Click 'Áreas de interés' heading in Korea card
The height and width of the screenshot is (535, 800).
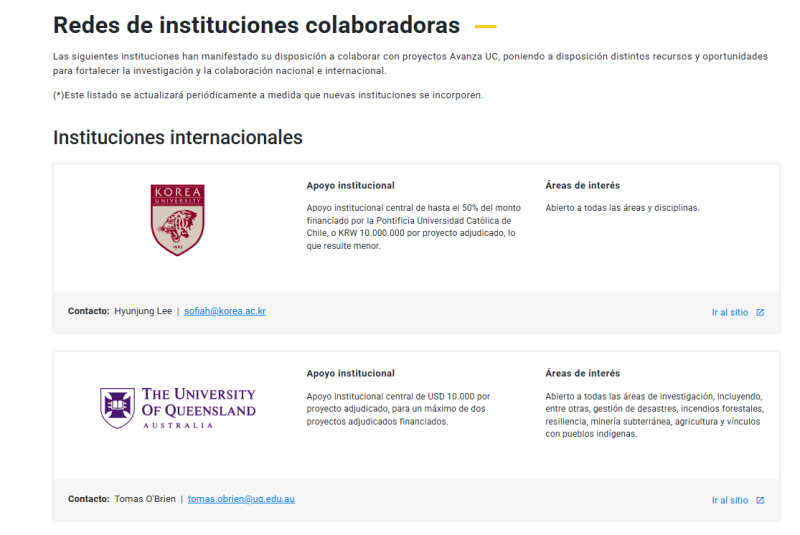pyautogui.click(x=583, y=186)
